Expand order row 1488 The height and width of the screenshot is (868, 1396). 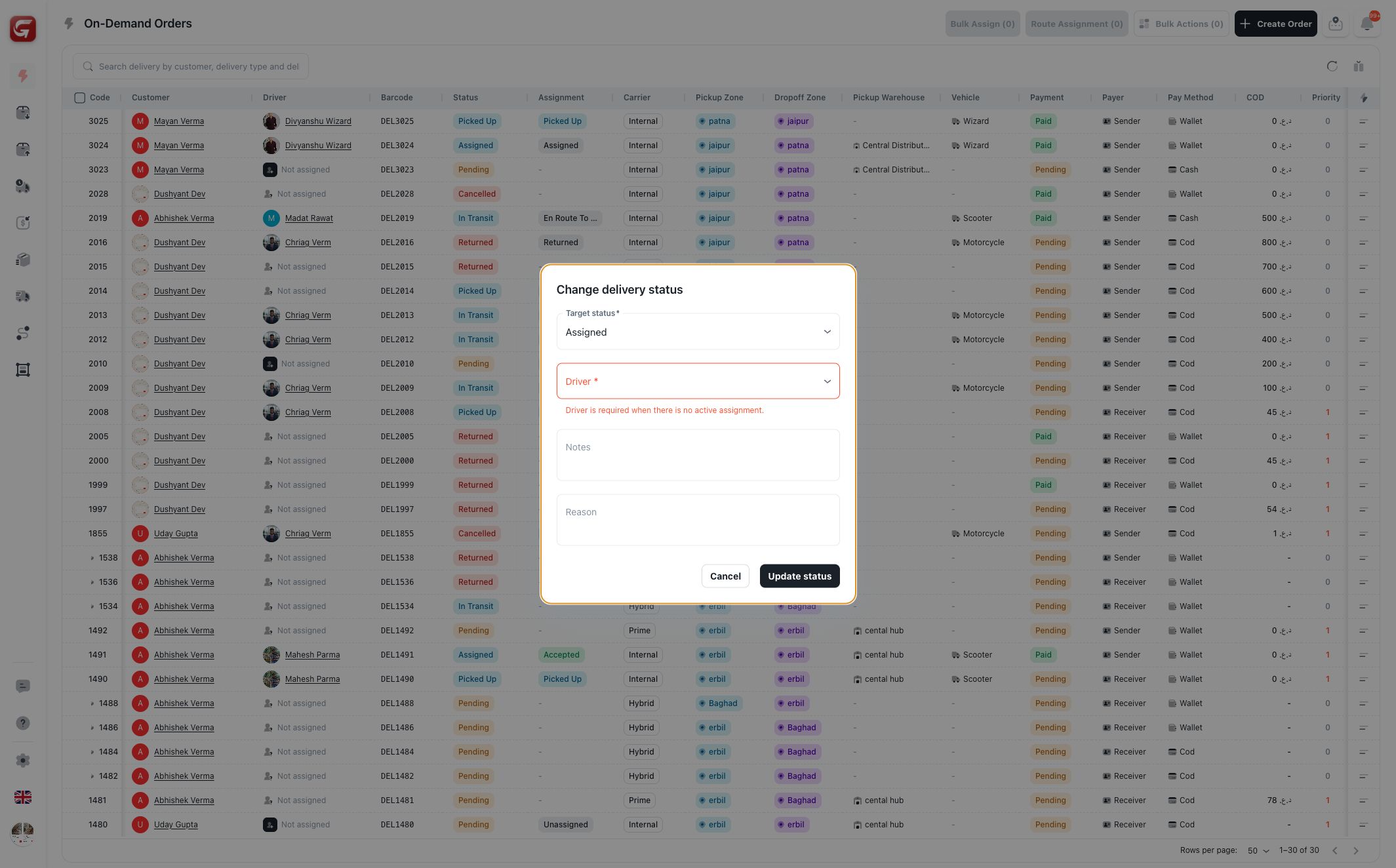[92, 703]
